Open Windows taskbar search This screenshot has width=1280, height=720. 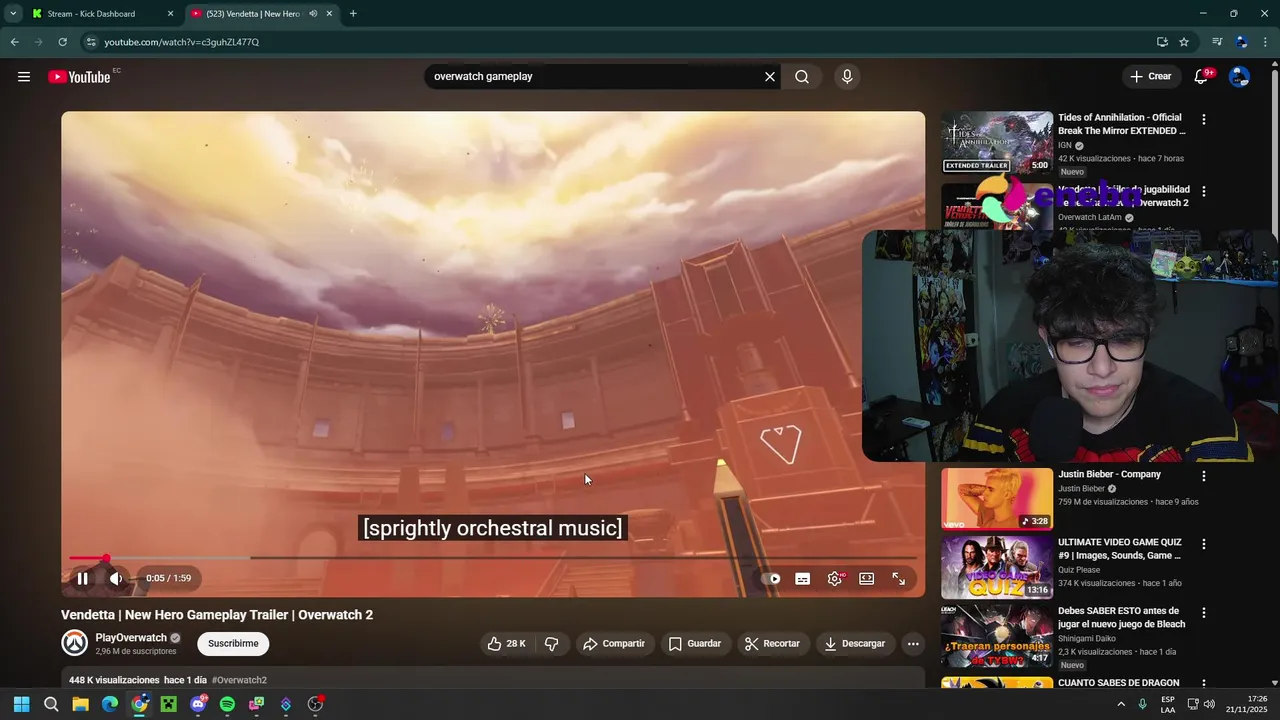click(x=51, y=704)
